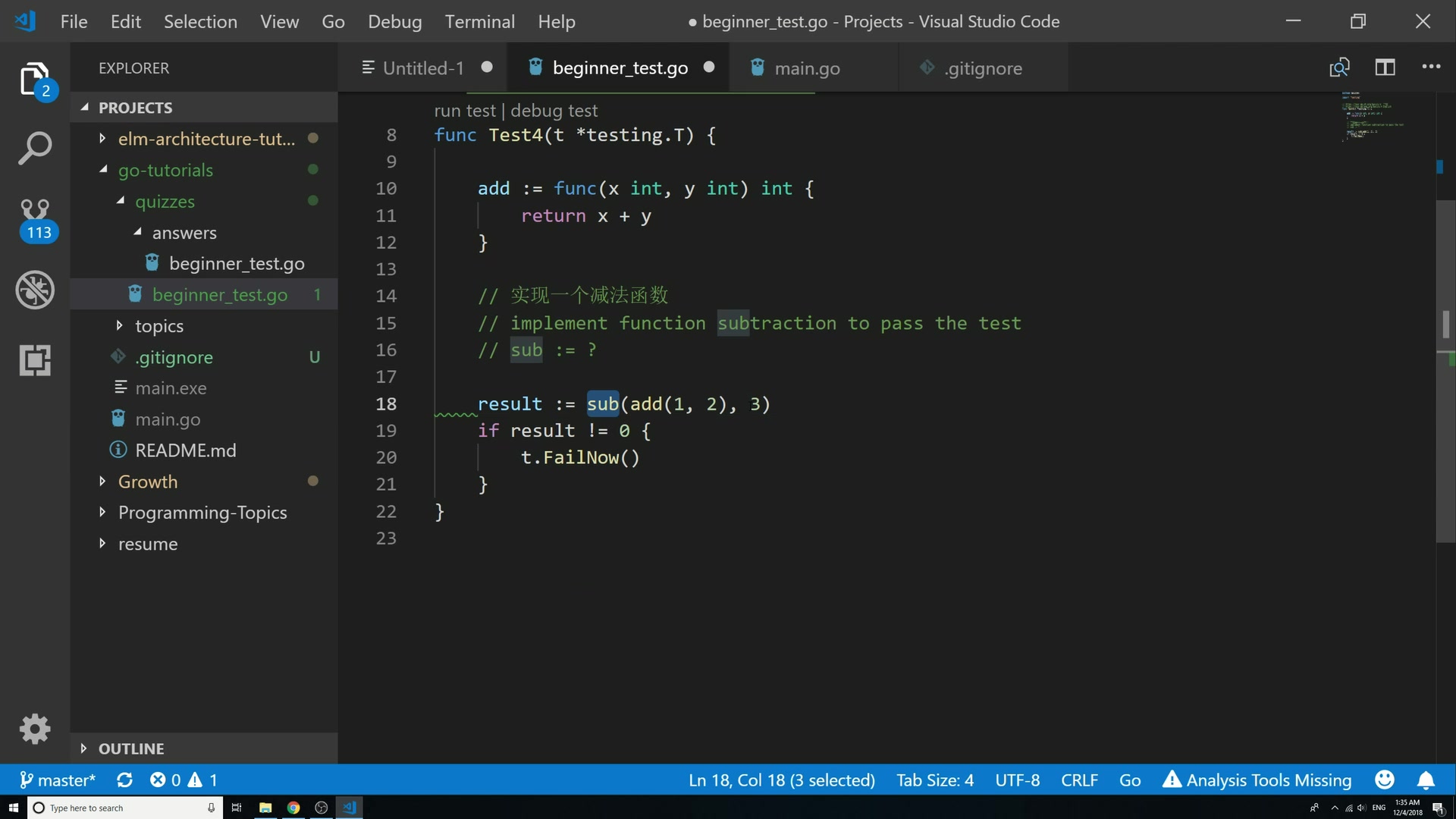Expand the go-tutorials tree item
1456x819 pixels.
point(104,171)
